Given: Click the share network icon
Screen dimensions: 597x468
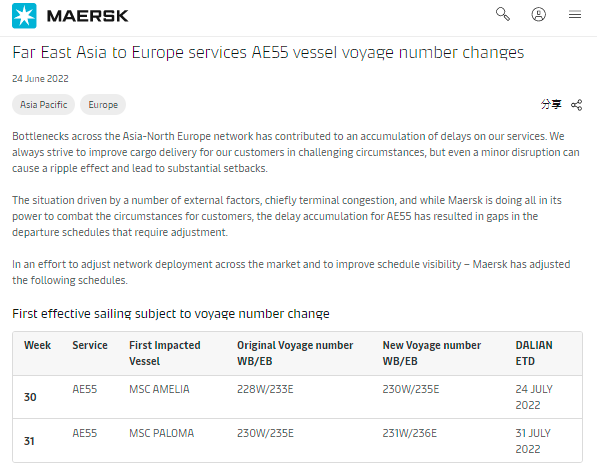Looking at the screenshot, I should click(x=576, y=105).
